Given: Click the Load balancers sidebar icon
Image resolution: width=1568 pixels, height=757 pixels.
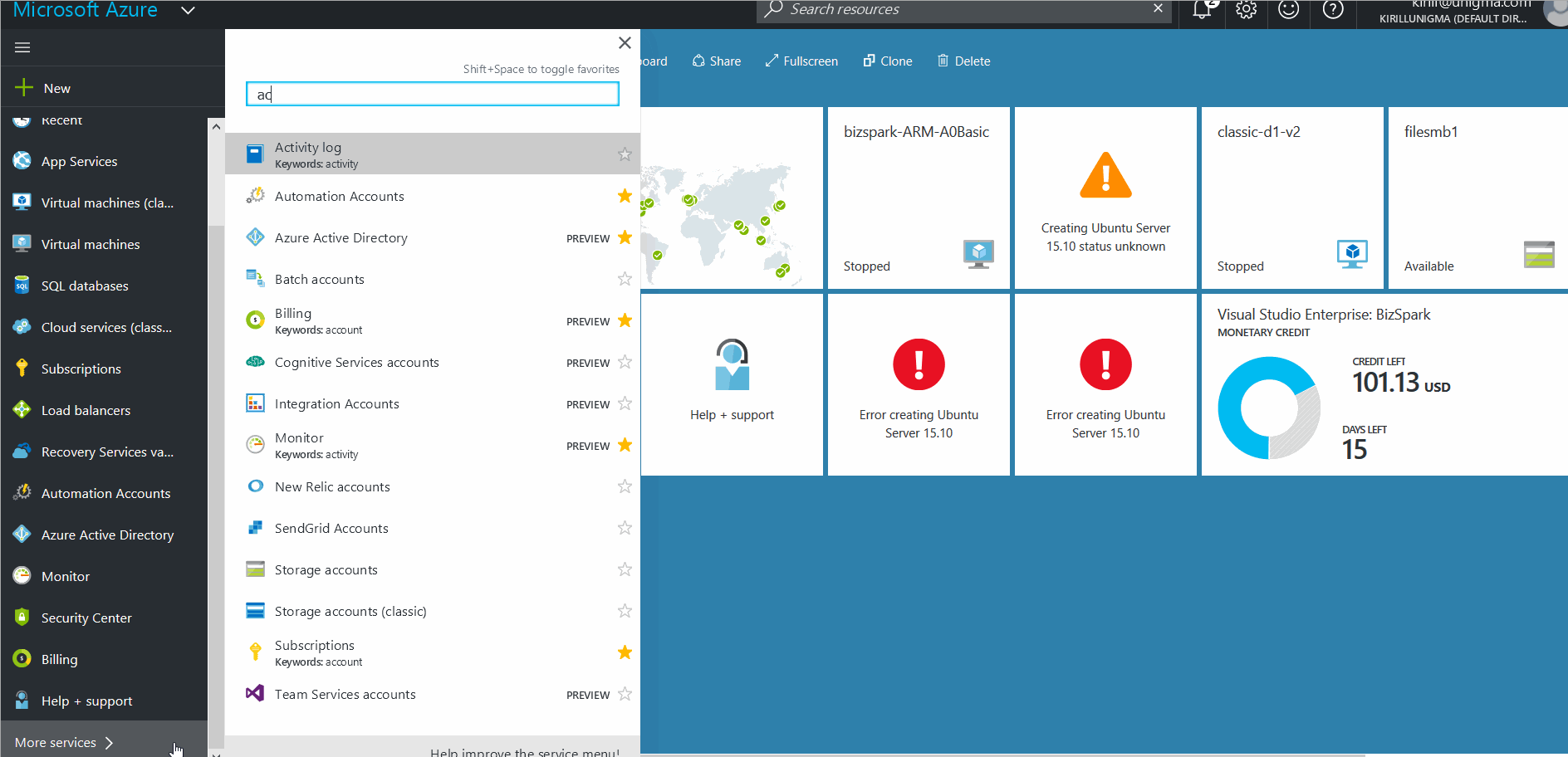Looking at the screenshot, I should tap(22, 410).
